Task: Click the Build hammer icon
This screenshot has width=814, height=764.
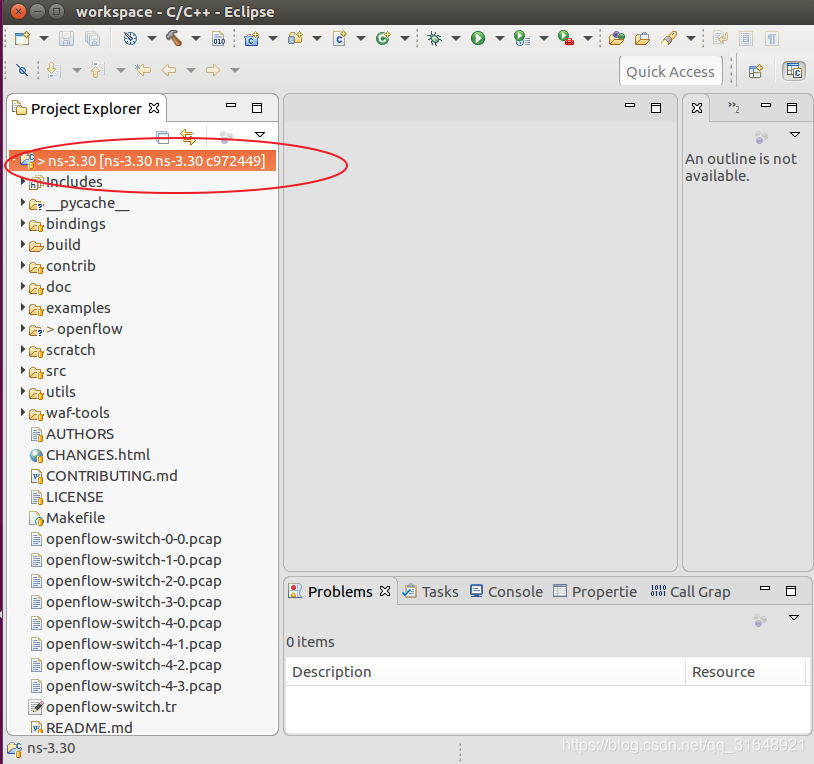Action: [174, 38]
